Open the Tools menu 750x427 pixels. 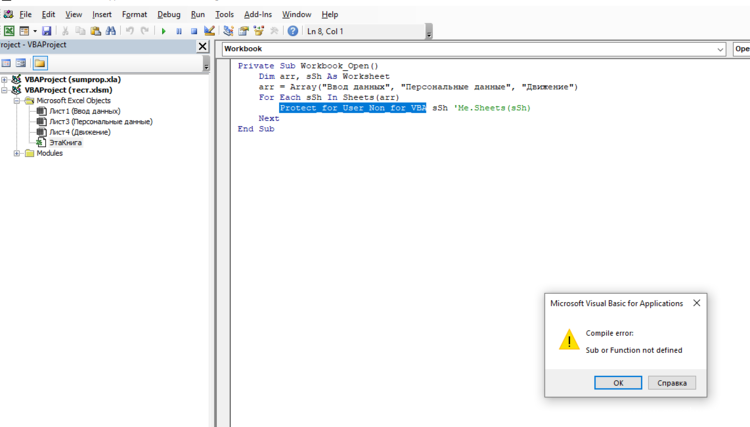pyautogui.click(x=224, y=14)
